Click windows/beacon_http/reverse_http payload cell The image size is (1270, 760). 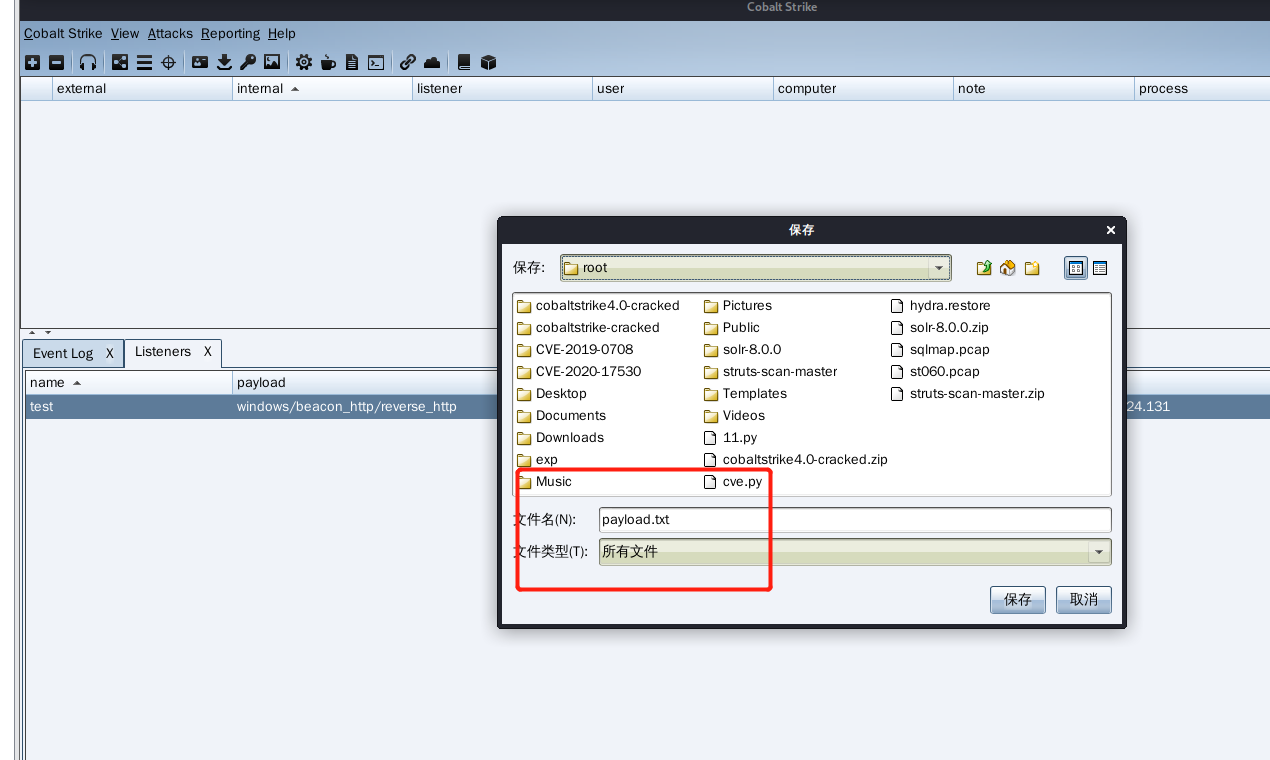coord(346,407)
